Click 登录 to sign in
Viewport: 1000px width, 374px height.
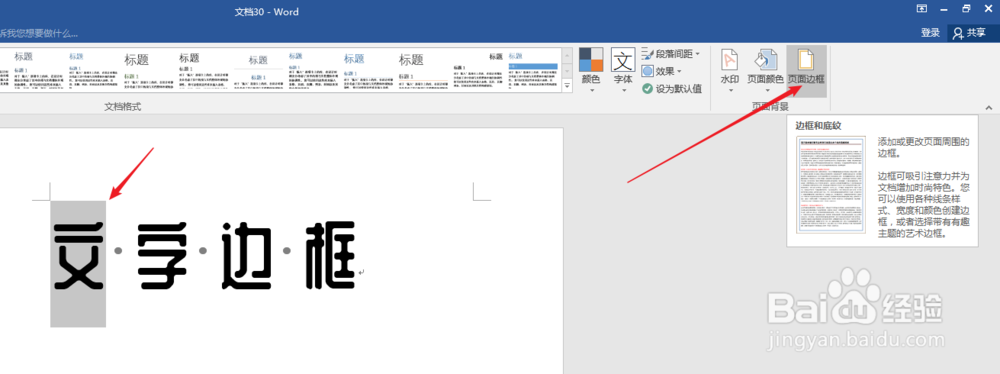click(930, 33)
